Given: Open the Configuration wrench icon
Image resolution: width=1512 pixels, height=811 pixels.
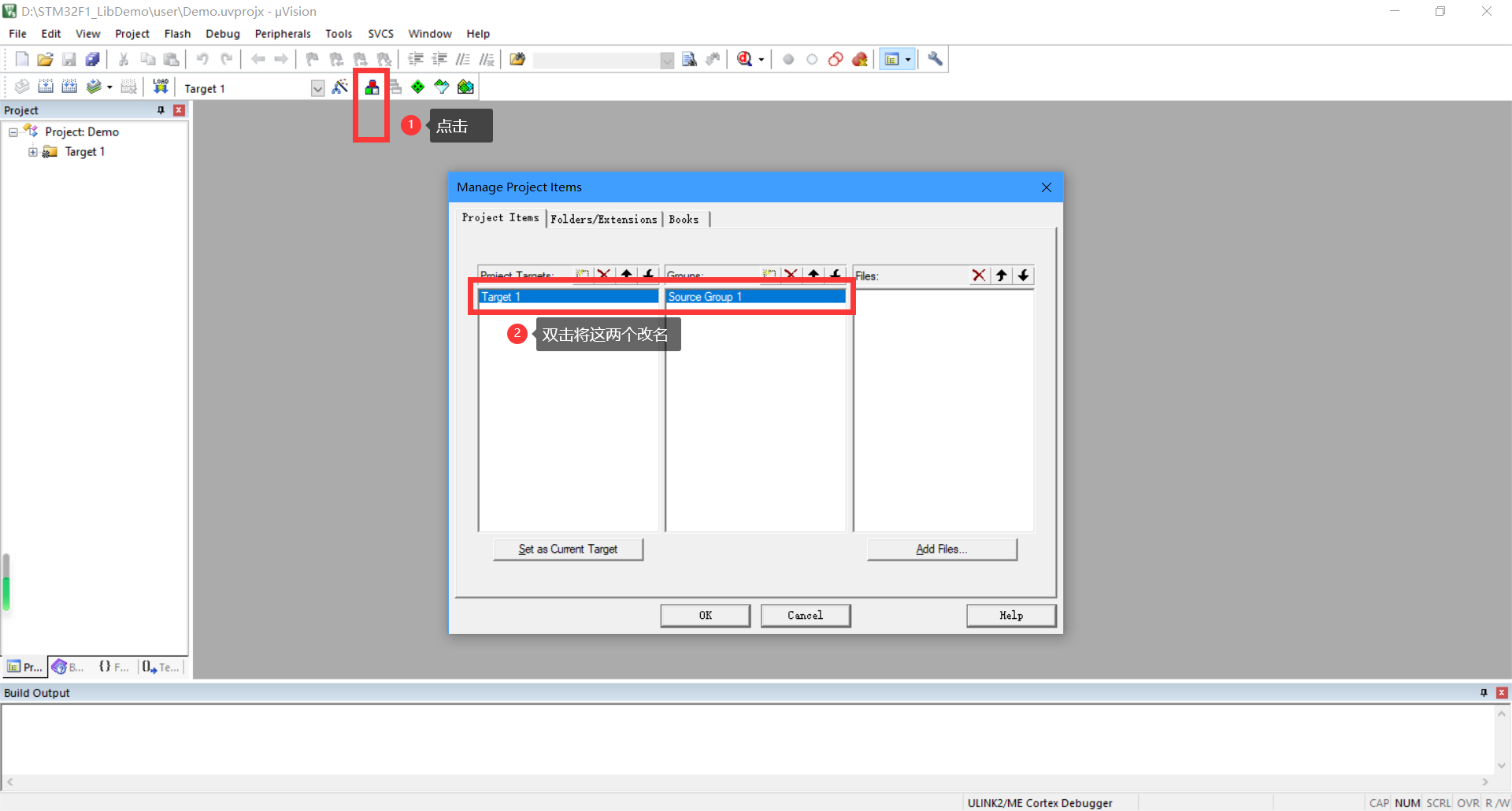Looking at the screenshot, I should click(x=935, y=59).
